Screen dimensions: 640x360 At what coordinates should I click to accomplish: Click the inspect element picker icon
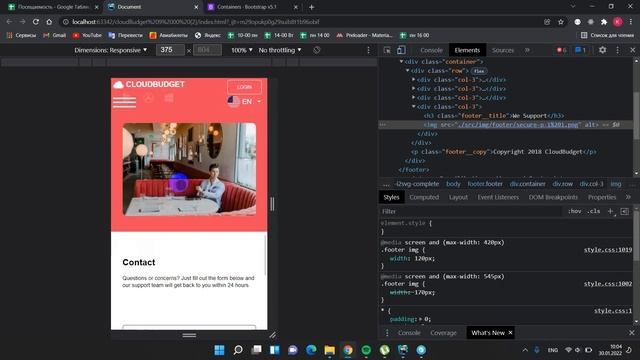tap(387, 50)
